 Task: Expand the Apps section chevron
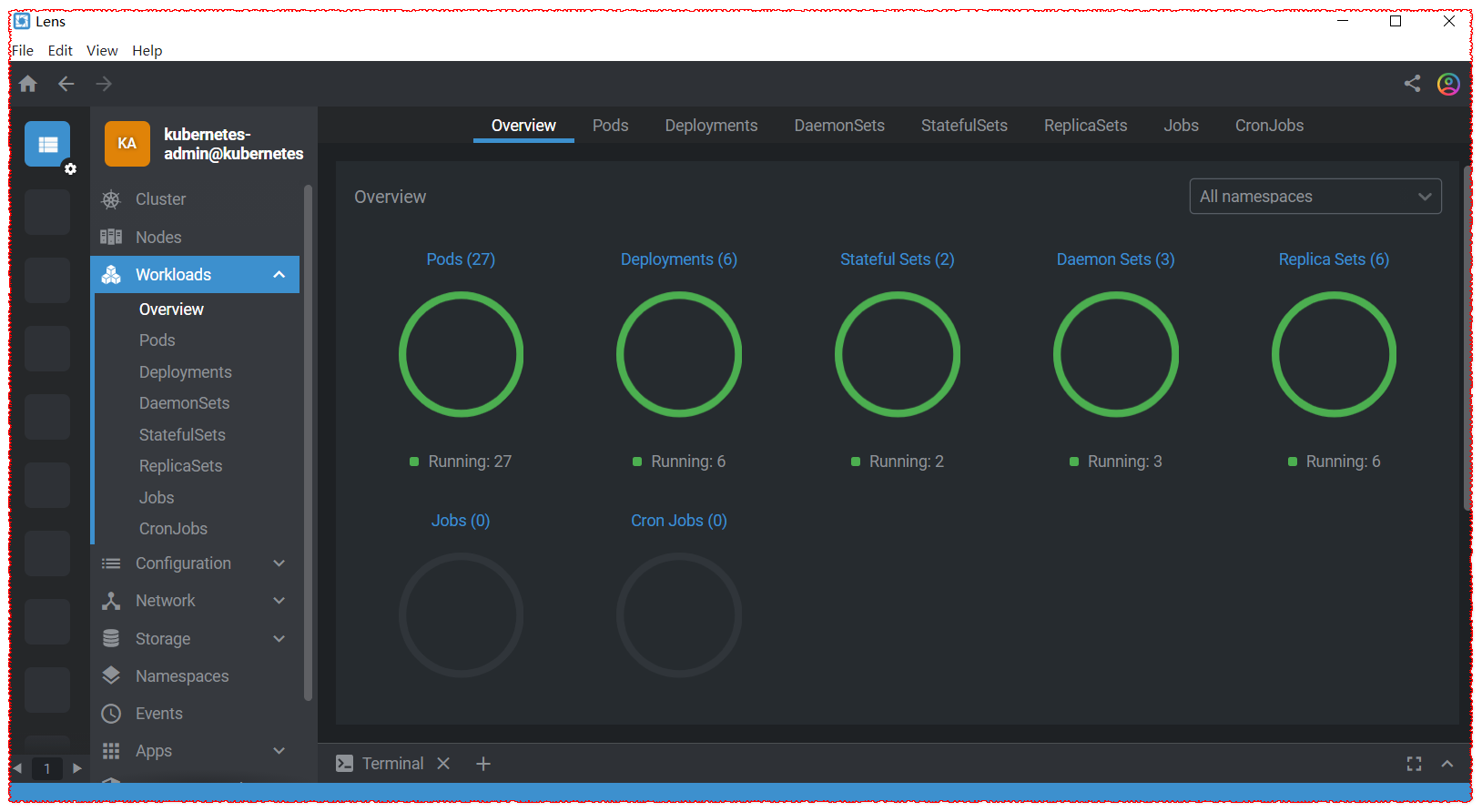[x=279, y=751]
